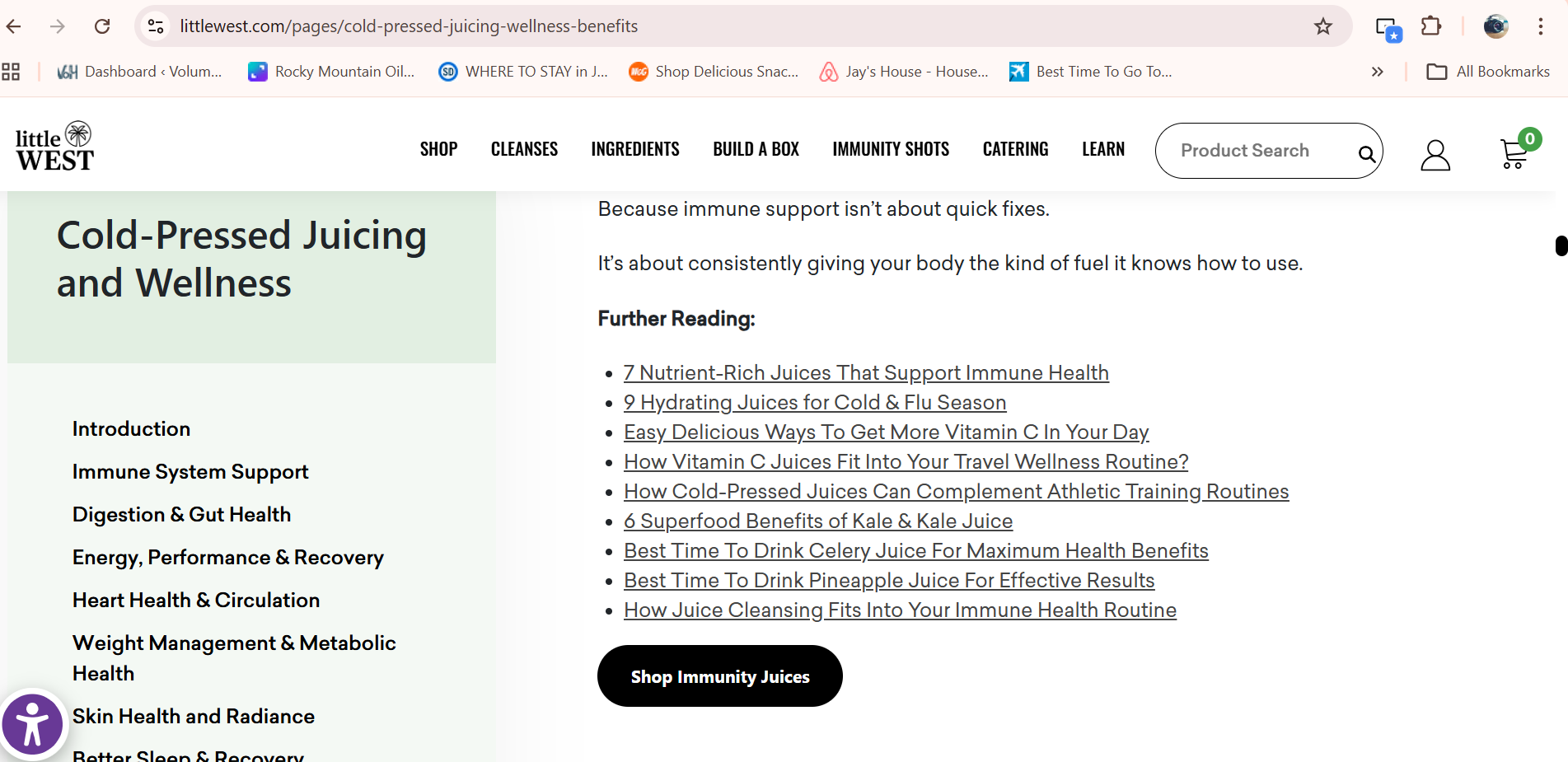This screenshot has height=762, width=1568.
Task: Open the shopping cart icon
Action: click(1514, 152)
